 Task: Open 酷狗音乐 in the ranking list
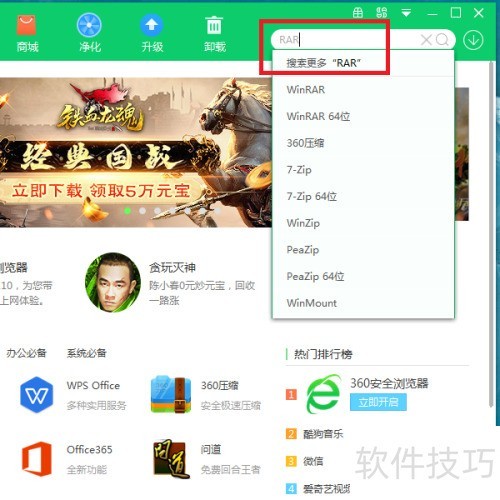[323, 434]
